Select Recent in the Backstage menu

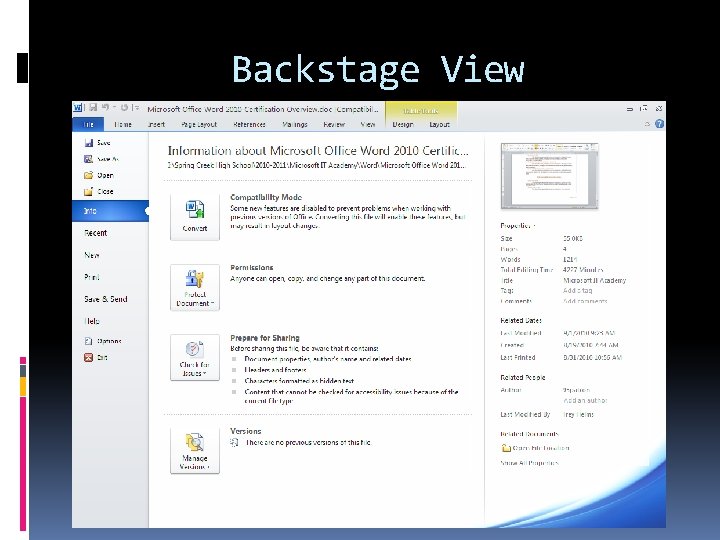click(96, 233)
